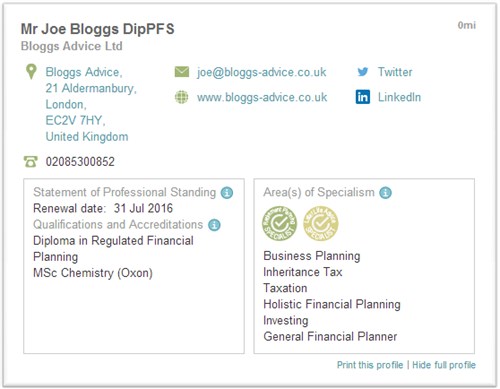This screenshot has height=389, width=500.
Task: Click the blue Twitter bird icon
Action: [x=363, y=72]
